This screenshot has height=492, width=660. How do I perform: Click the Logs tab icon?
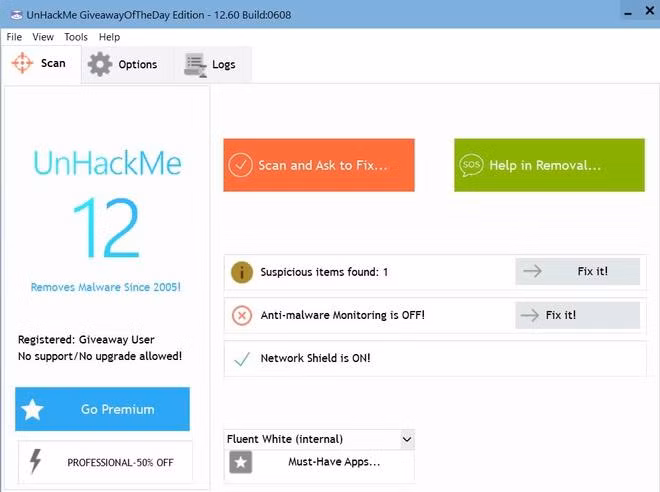click(x=194, y=64)
